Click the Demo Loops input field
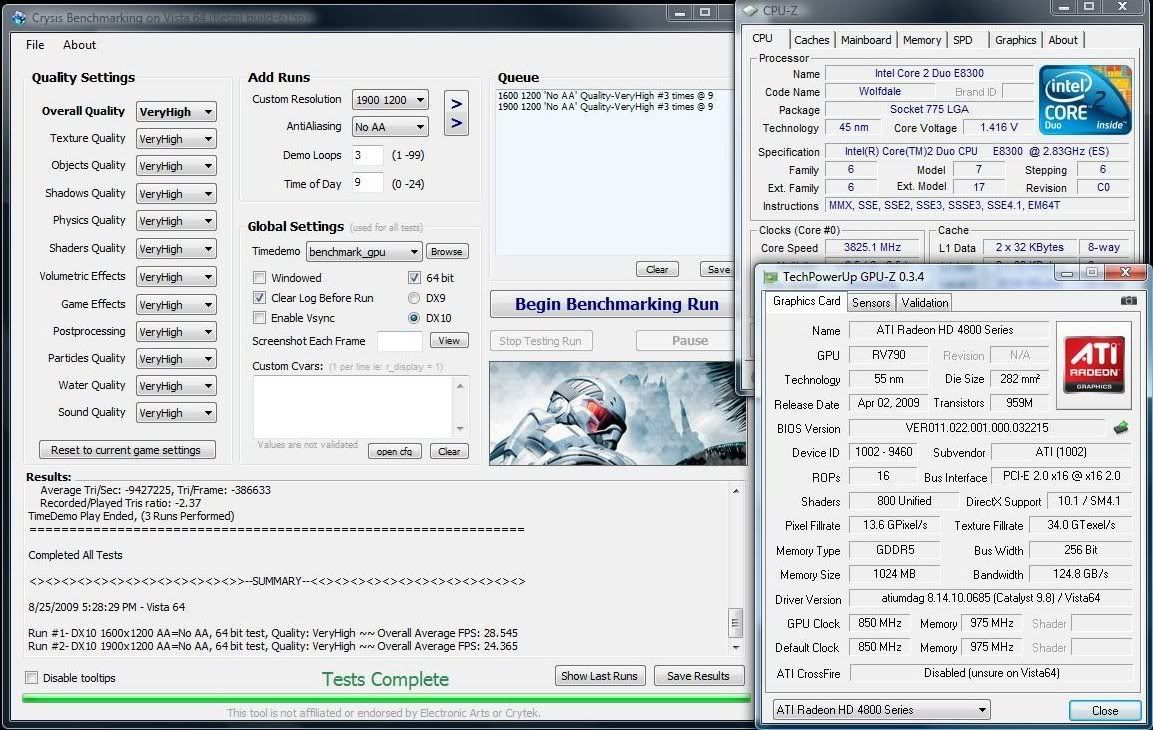1153x730 pixels. [x=368, y=155]
